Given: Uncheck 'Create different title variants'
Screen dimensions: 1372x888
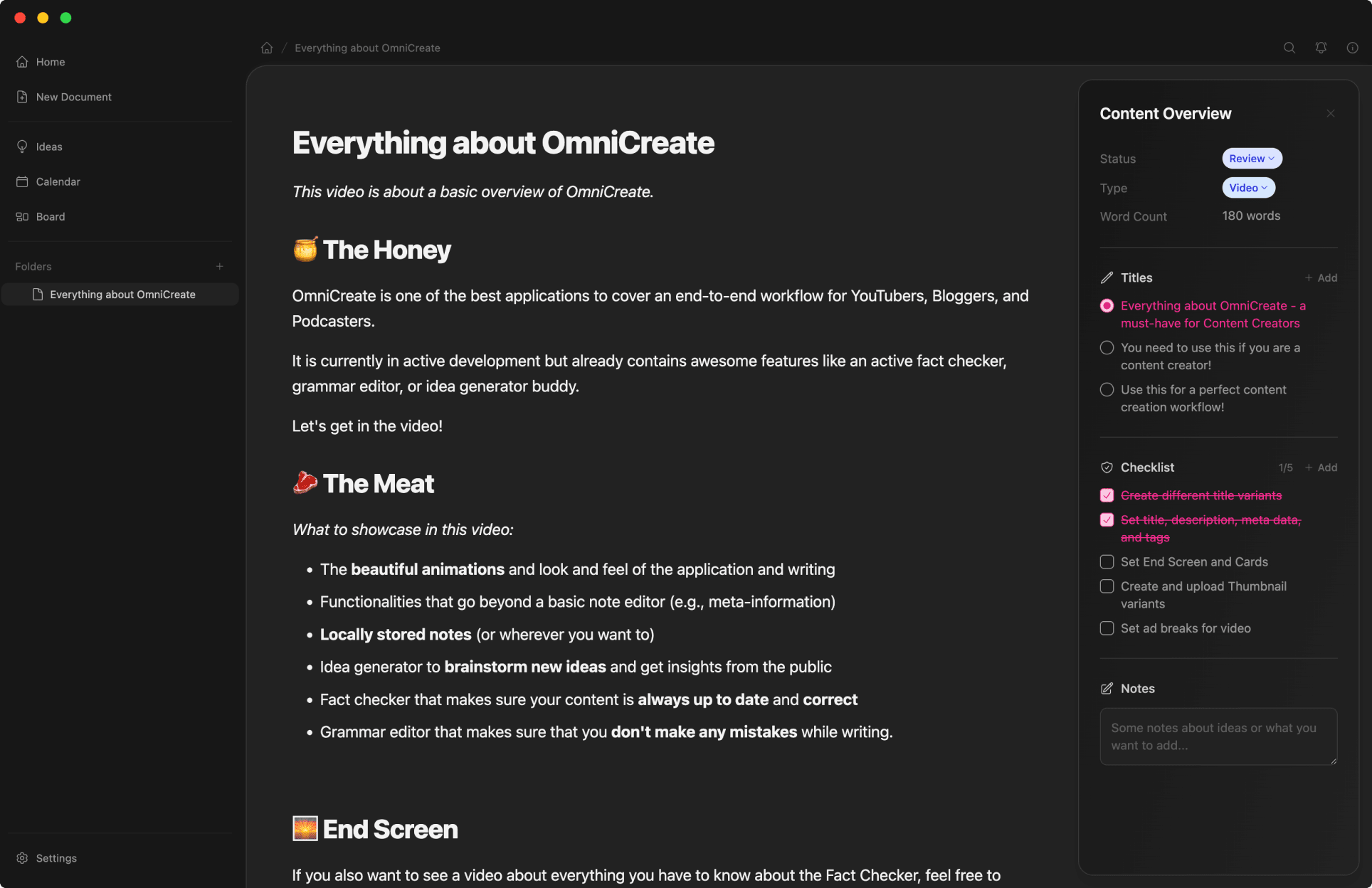Looking at the screenshot, I should (x=1107, y=495).
